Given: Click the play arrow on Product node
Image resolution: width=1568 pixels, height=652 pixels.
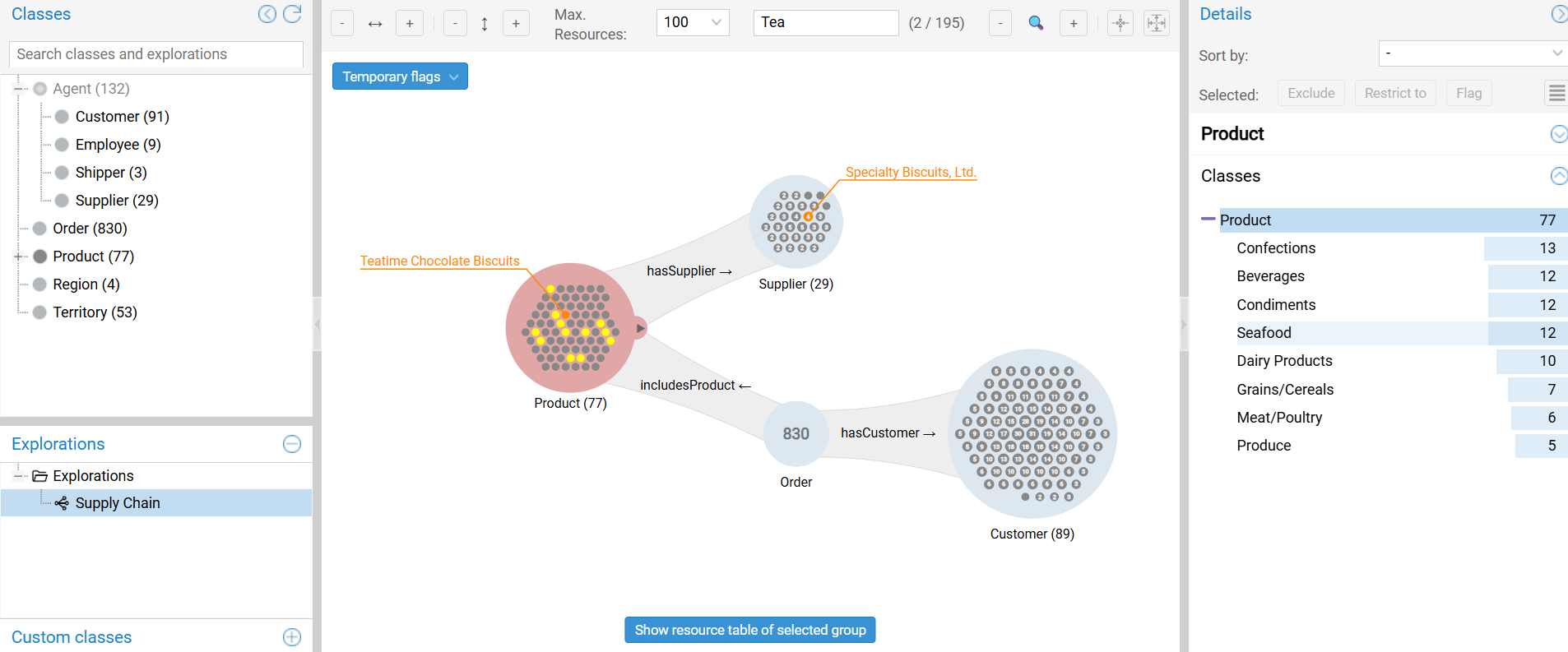Looking at the screenshot, I should click(640, 329).
